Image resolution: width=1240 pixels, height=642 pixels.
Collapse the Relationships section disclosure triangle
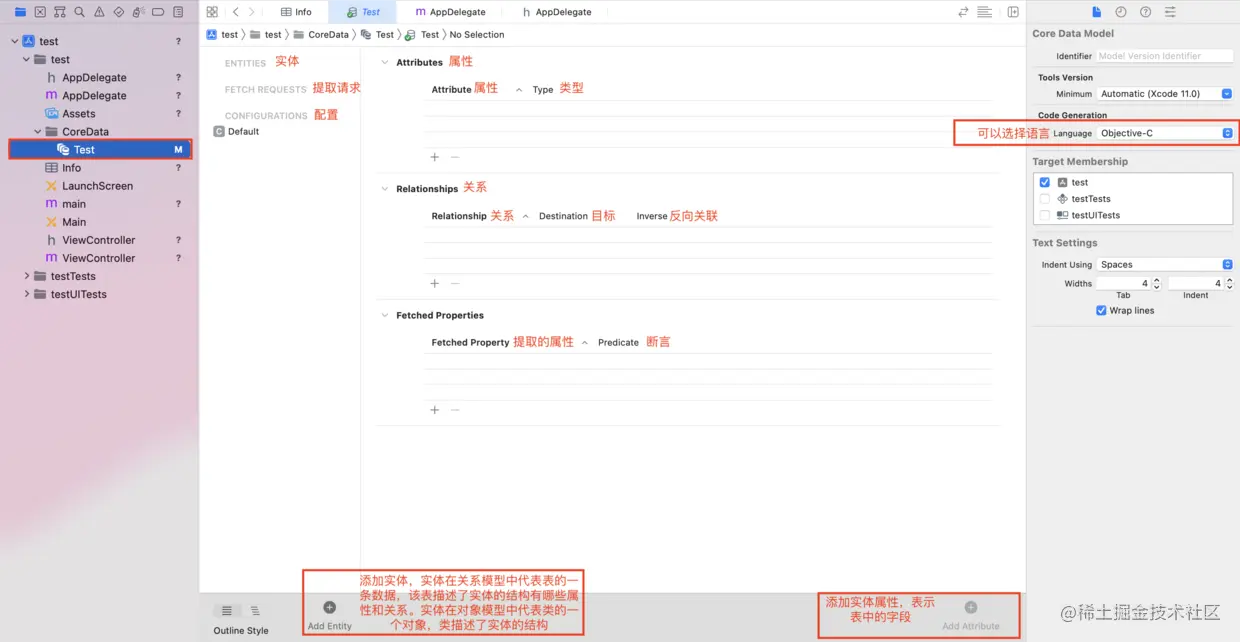[x=385, y=187]
